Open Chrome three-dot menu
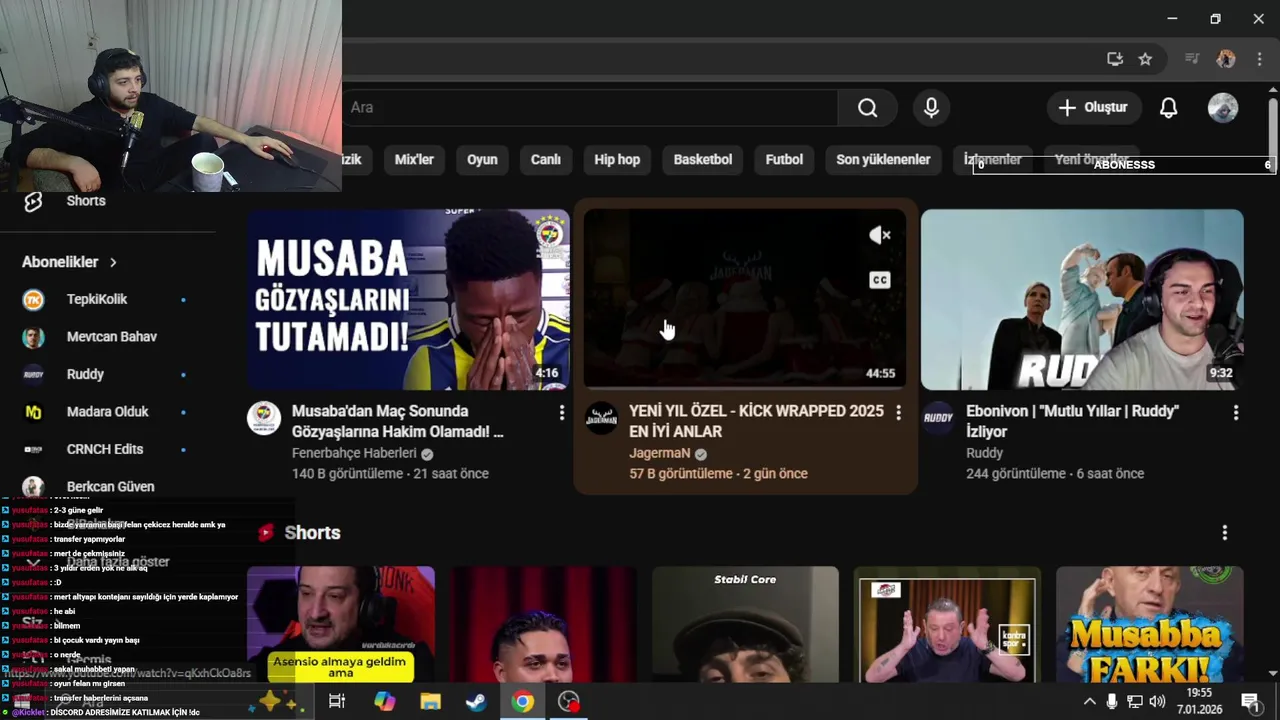 [x=1262, y=59]
